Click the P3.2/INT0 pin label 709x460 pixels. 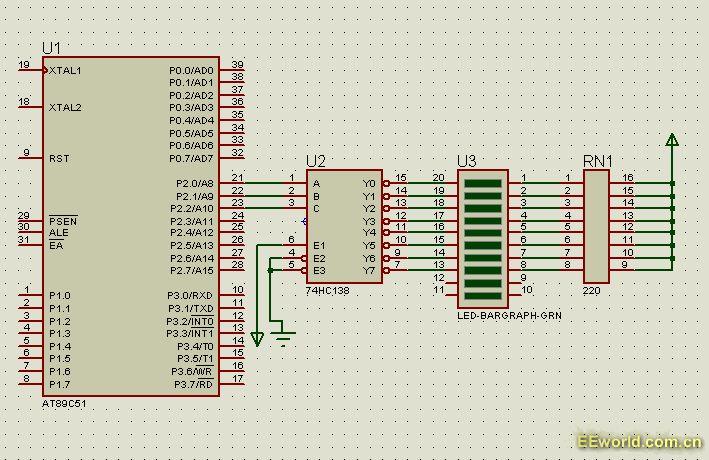pyautogui.click(x=190, y=321)
